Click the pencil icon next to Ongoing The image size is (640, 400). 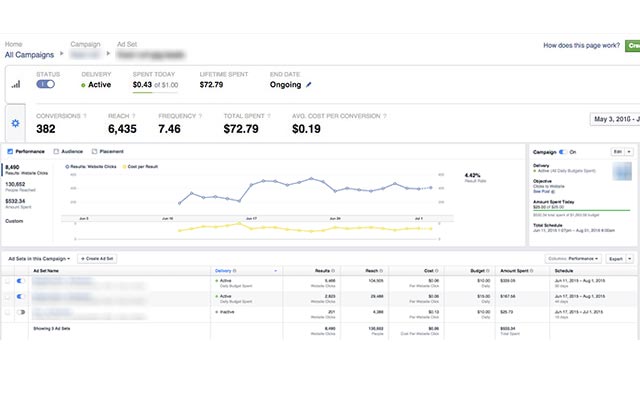tap(309, 85)
